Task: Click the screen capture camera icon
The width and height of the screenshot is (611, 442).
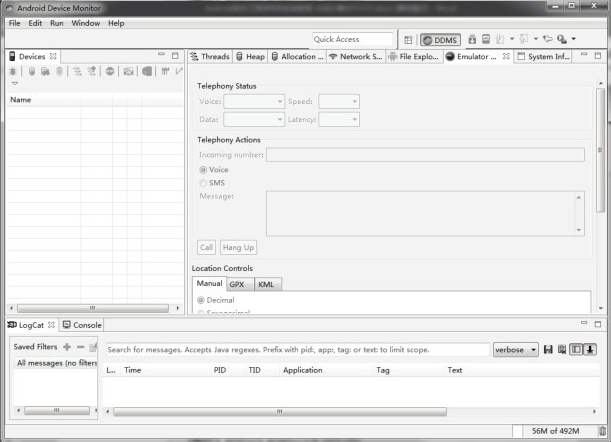Action: 129,72
